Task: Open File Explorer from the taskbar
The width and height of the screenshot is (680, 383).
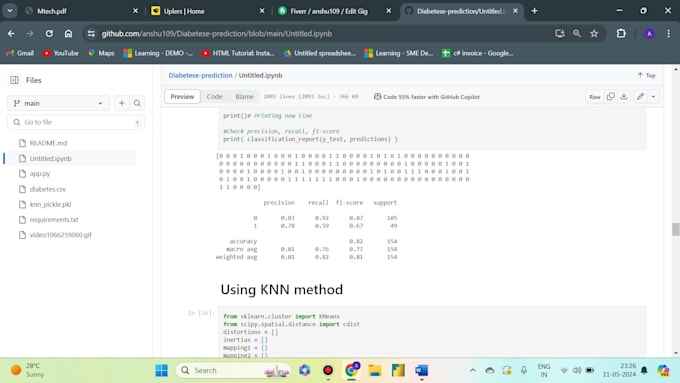Action: [x=374, y=370]
